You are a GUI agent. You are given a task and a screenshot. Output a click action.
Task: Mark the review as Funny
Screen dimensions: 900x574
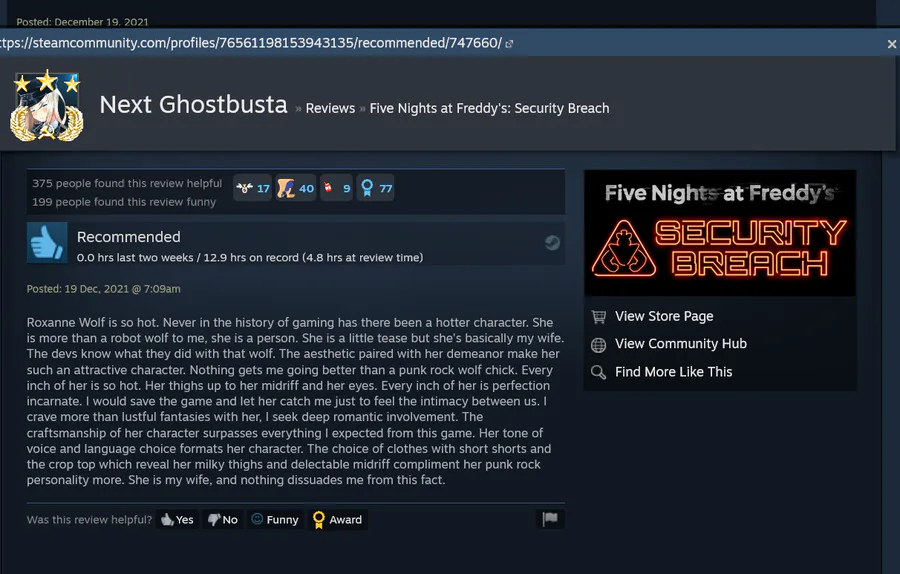[x=275, y=519]
